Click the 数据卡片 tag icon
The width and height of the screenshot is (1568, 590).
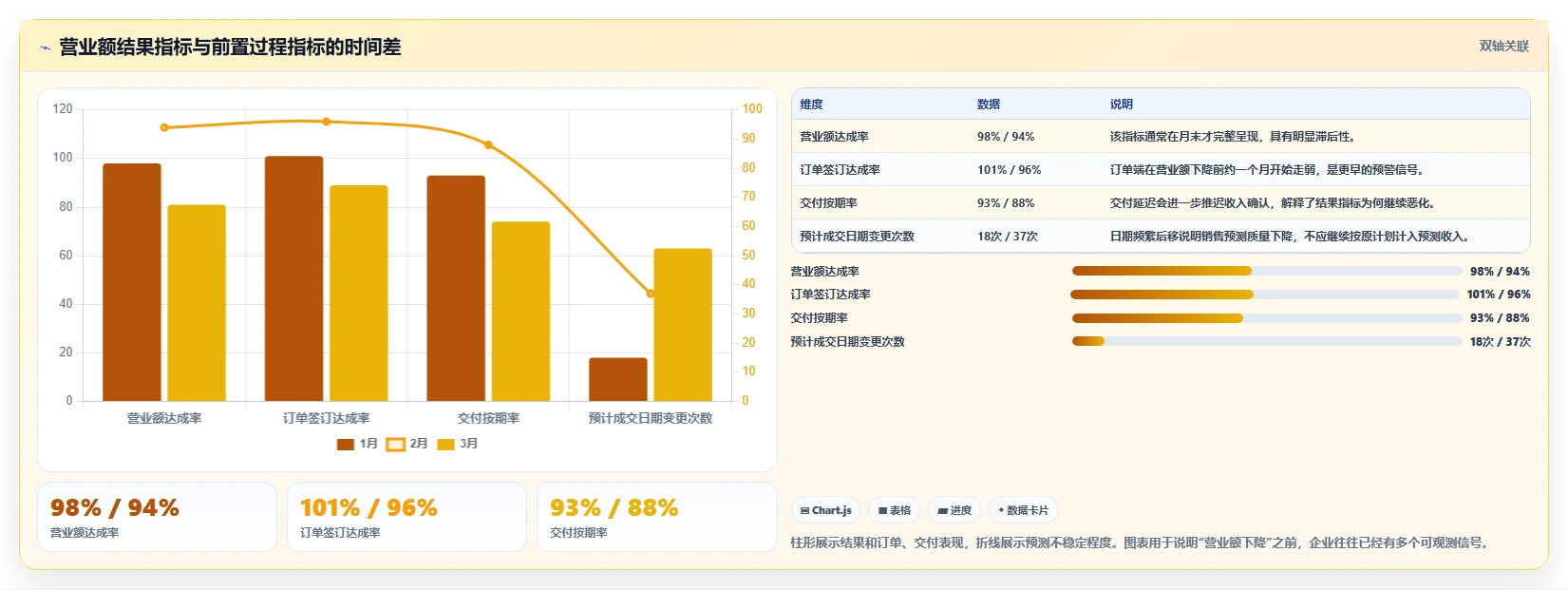1001,510
